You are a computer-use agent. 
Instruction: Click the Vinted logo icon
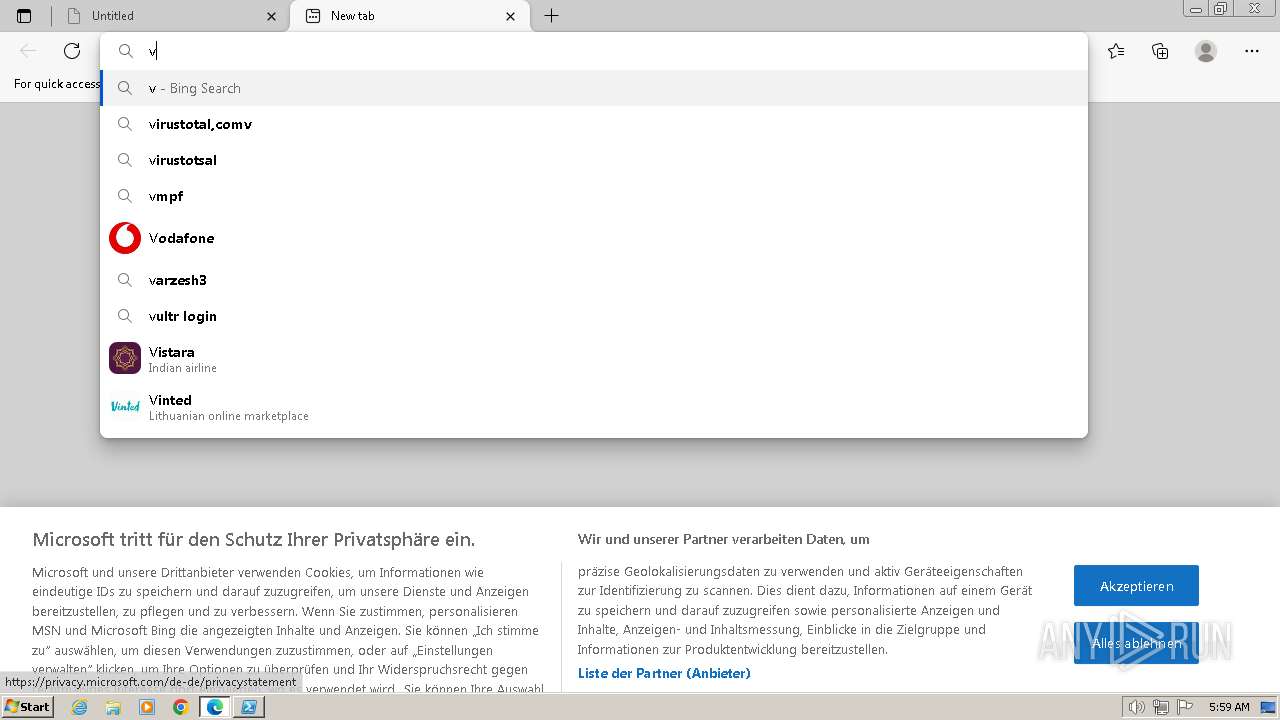point(125,406)
